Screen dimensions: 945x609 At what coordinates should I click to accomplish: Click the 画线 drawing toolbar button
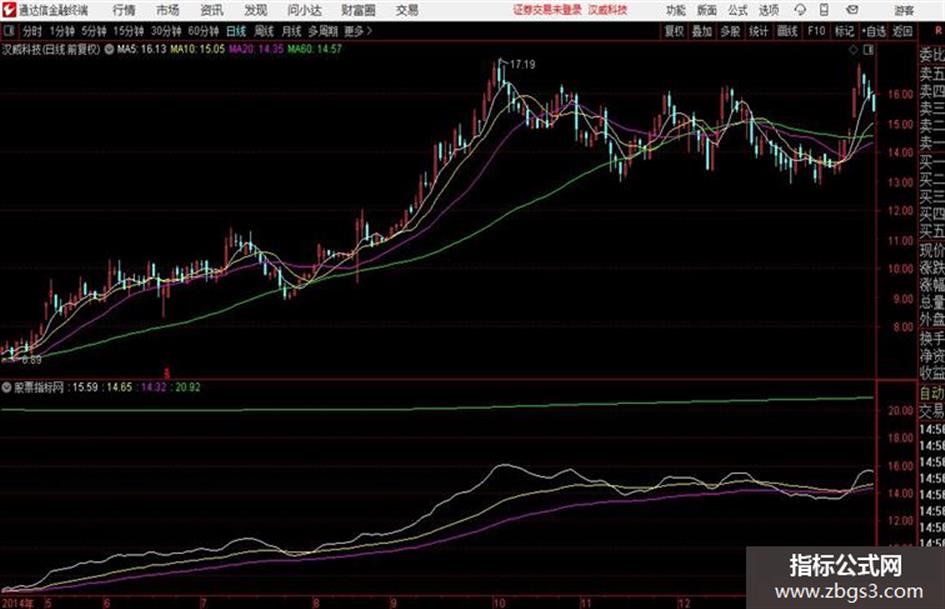point(787,31)
